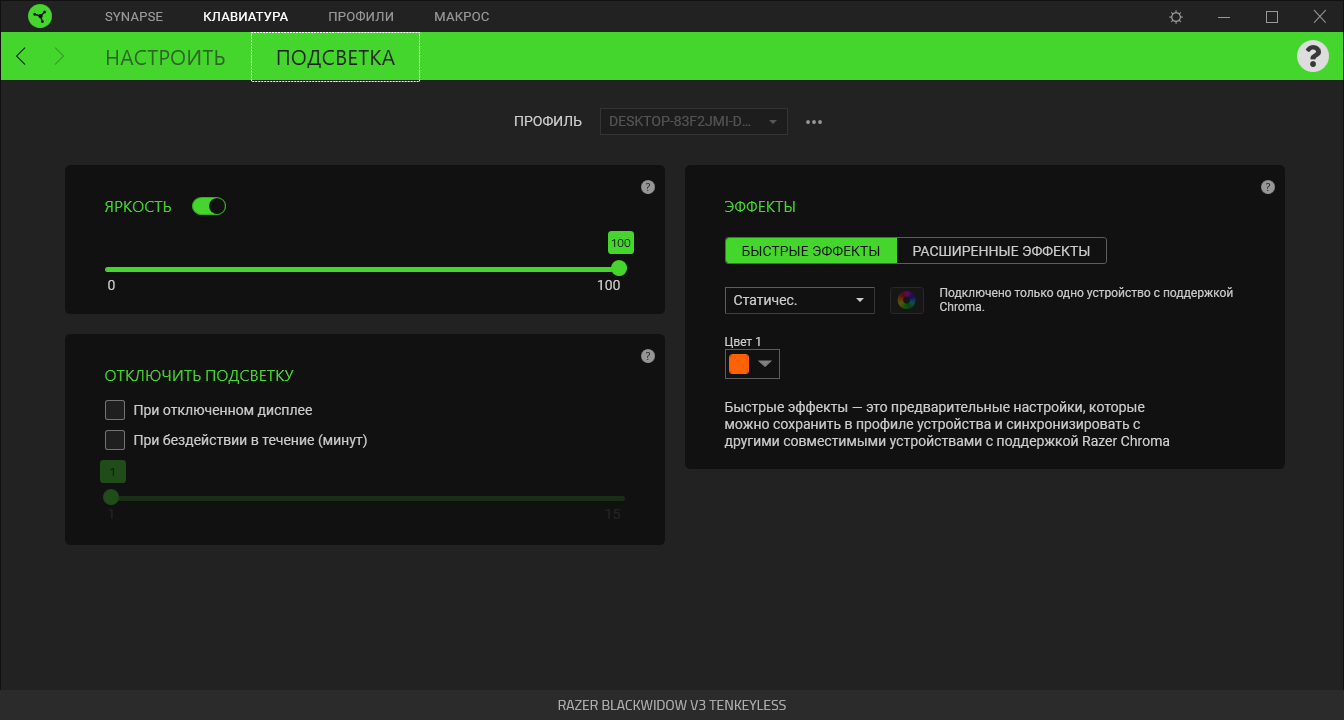Click the brightness value tooltip 100
1344x720 pixels.
pos(621,243)
